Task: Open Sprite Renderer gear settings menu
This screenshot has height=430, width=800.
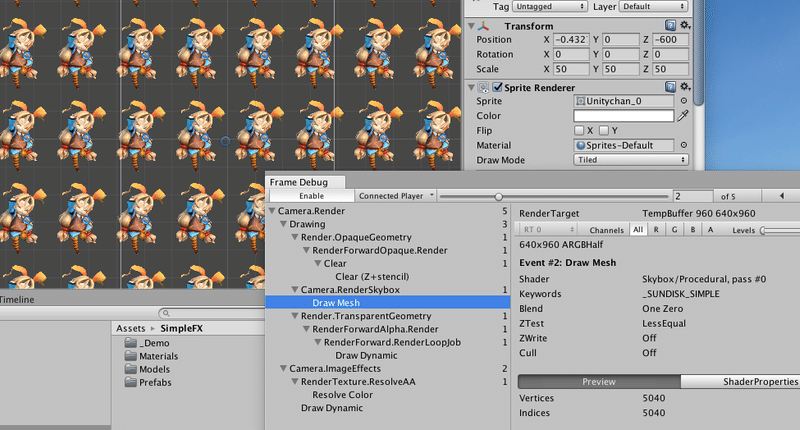Action: 685,87
